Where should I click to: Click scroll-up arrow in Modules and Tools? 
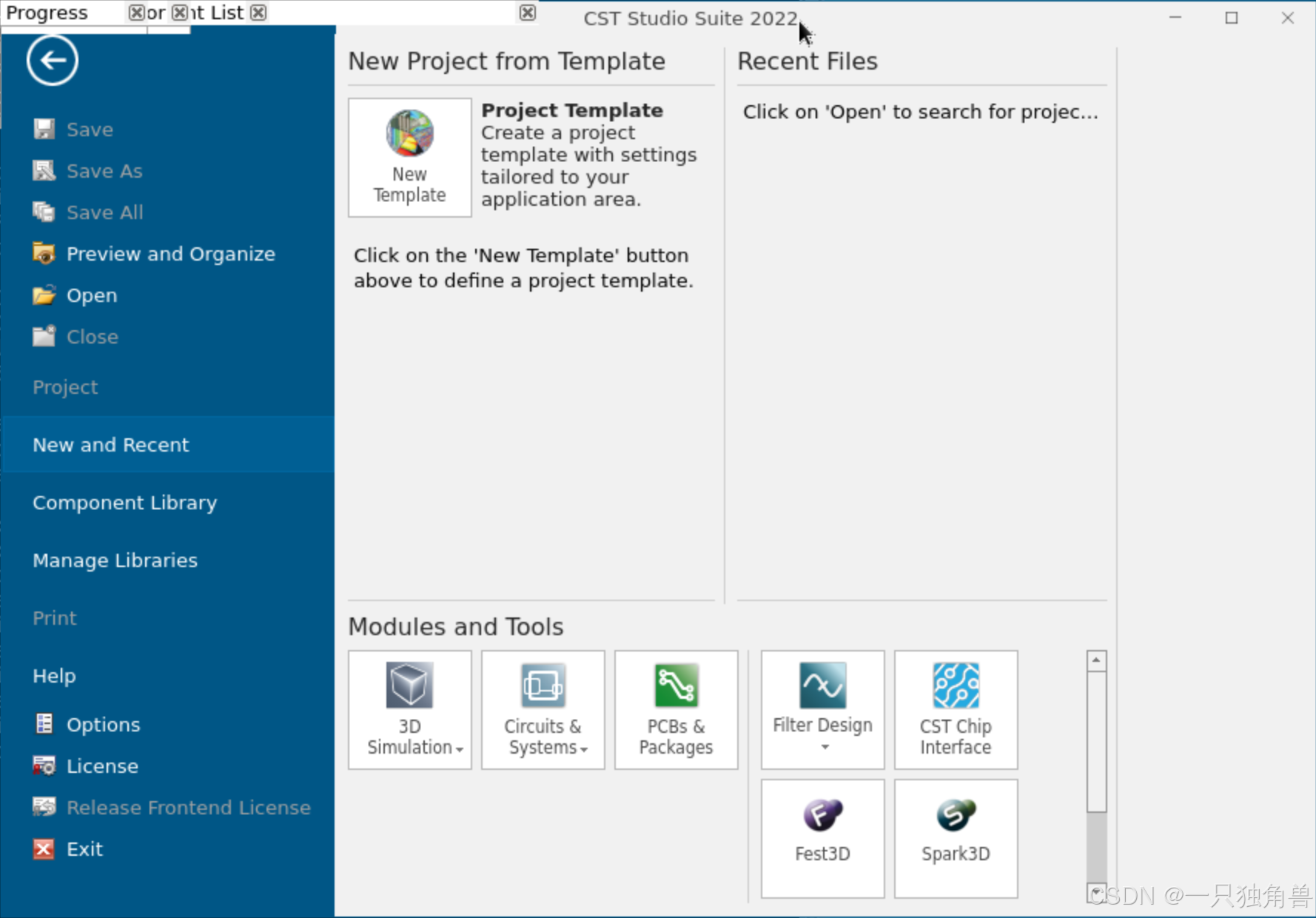point(1096,660)
